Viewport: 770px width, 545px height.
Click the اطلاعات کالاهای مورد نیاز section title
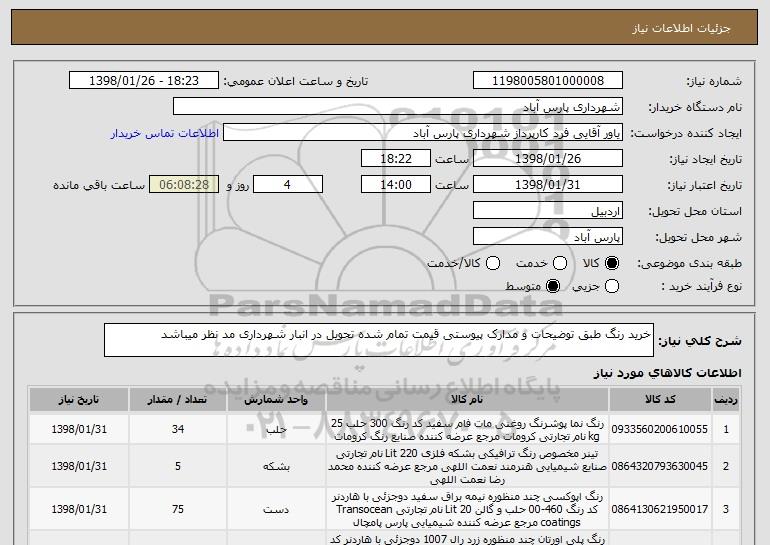(667, 373)
